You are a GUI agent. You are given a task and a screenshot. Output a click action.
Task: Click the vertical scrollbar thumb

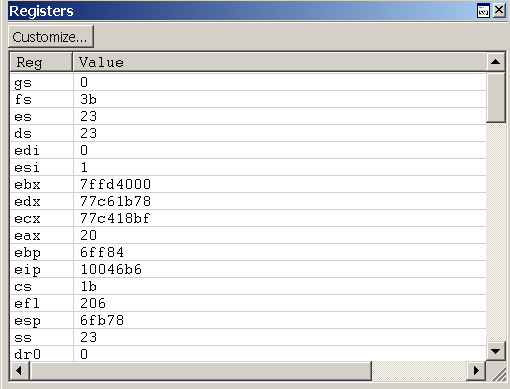pyautogui.click(x=496, y=97)
